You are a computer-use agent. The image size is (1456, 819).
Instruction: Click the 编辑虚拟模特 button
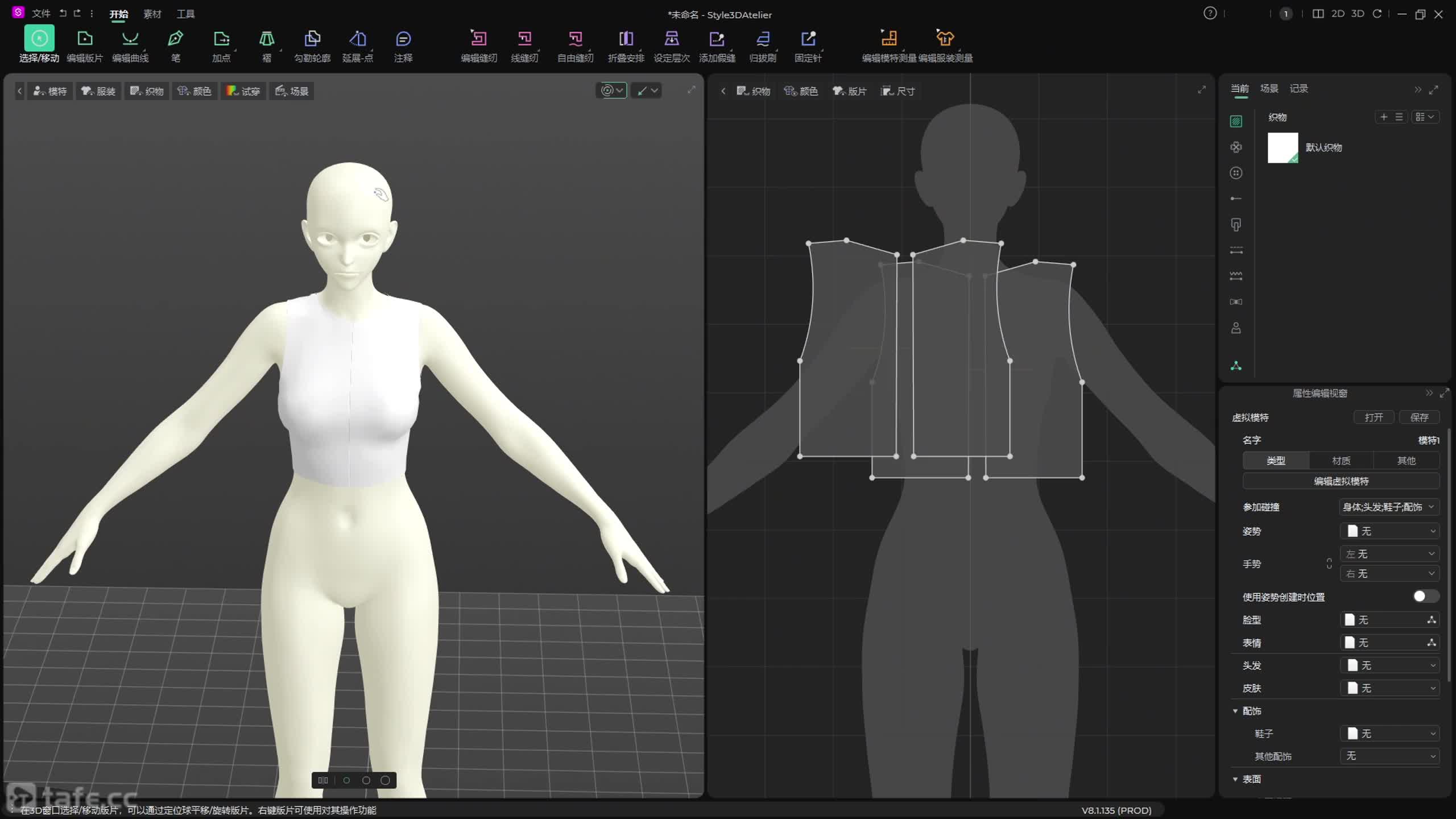tap(1341, 481)
